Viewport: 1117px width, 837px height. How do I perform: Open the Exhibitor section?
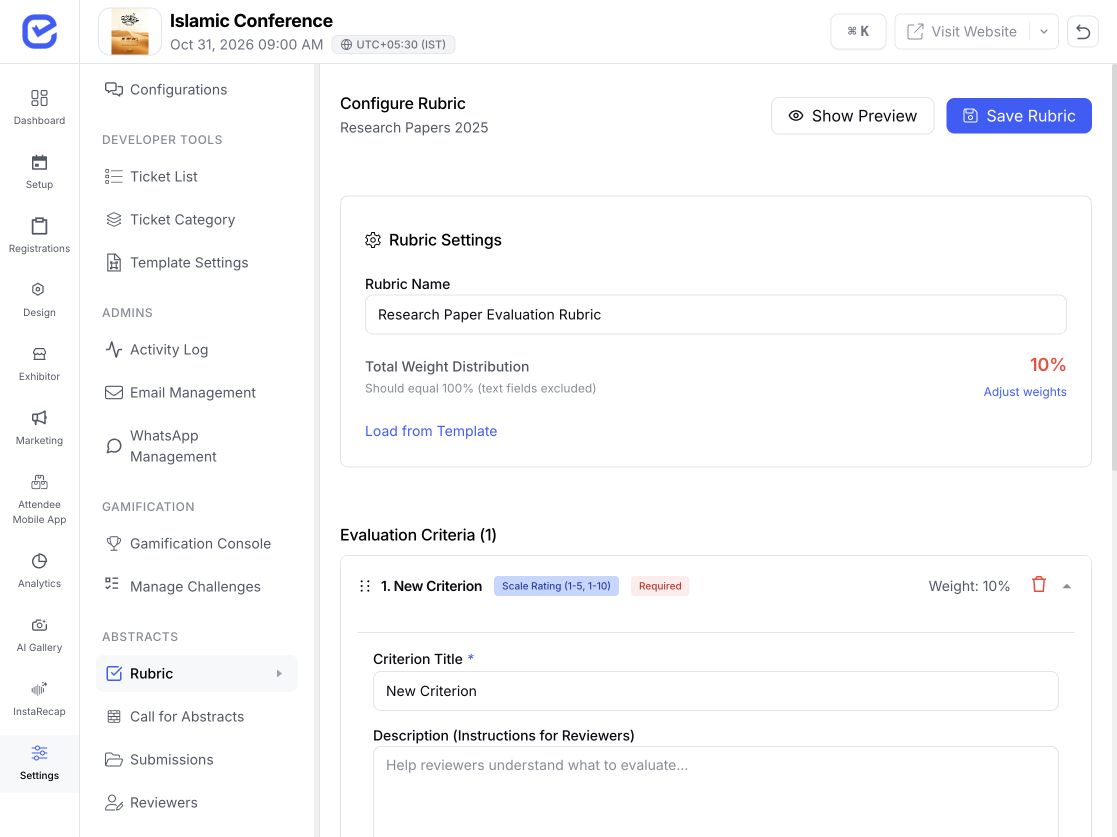coord(39,363)
